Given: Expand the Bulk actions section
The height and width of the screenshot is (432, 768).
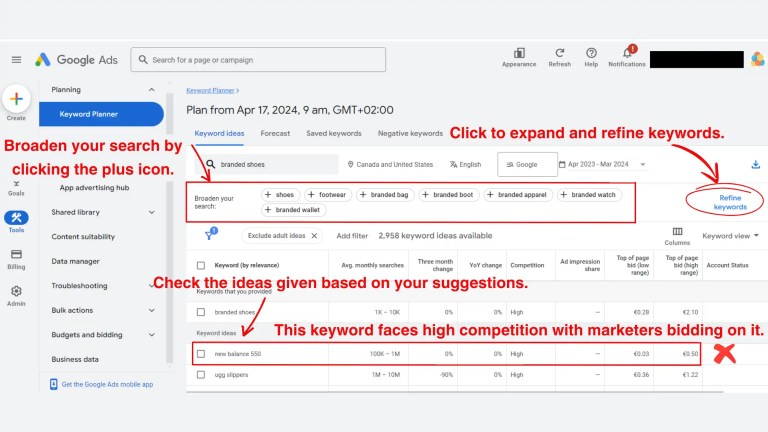Looking at the screenshot, I should pyautogui.click(x=151, y=310).
